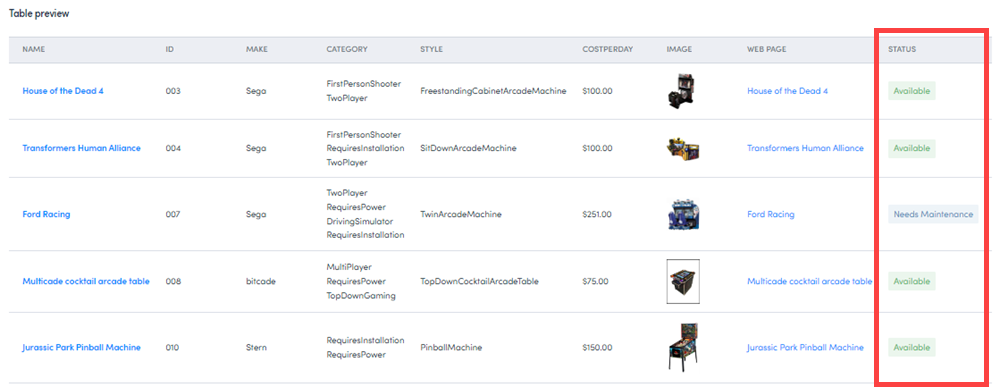Click the Needs Maintenance status badge
This screenshot has width=1000, height=387.
pyautogui.click(x=933, y=215)
